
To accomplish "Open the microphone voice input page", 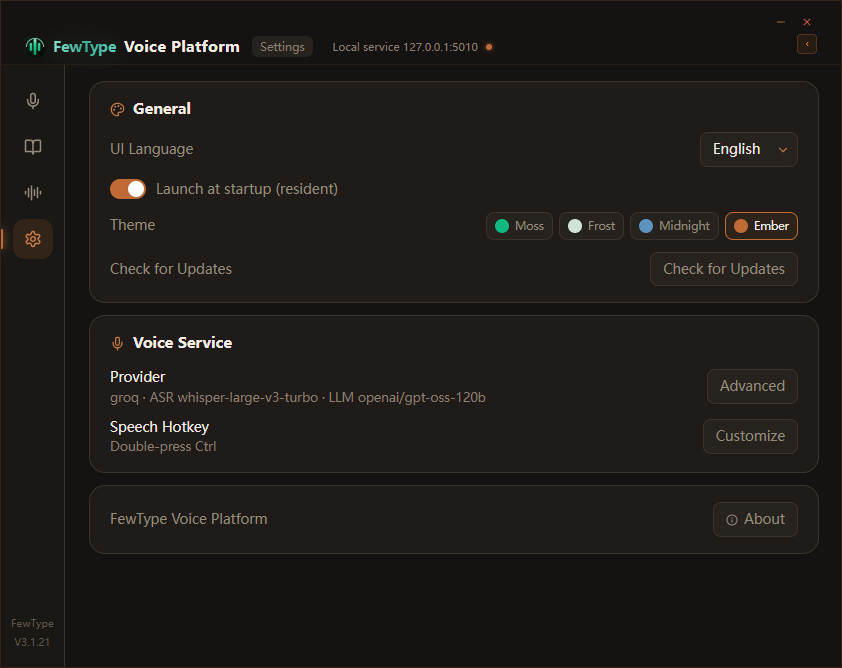I will click(33, 101).
